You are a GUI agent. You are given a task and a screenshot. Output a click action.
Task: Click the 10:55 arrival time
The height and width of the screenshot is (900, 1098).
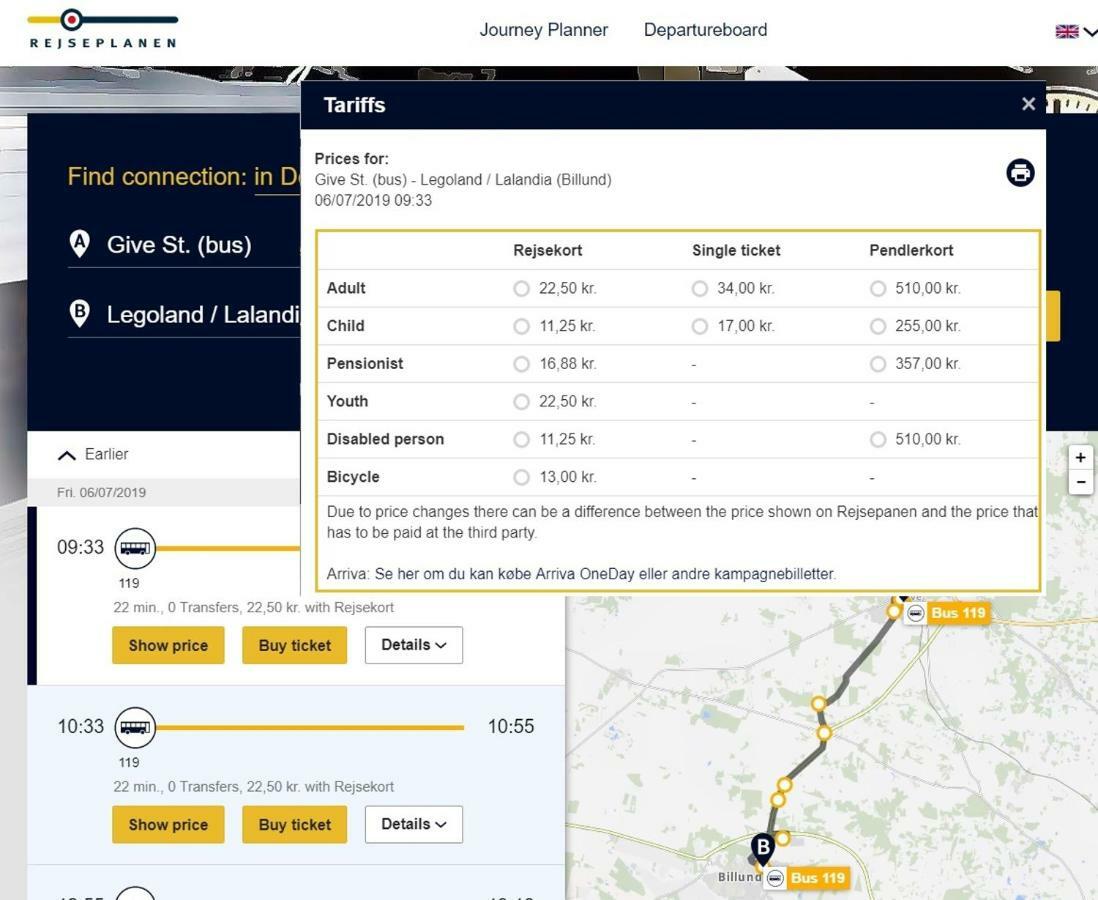point(510,726)
